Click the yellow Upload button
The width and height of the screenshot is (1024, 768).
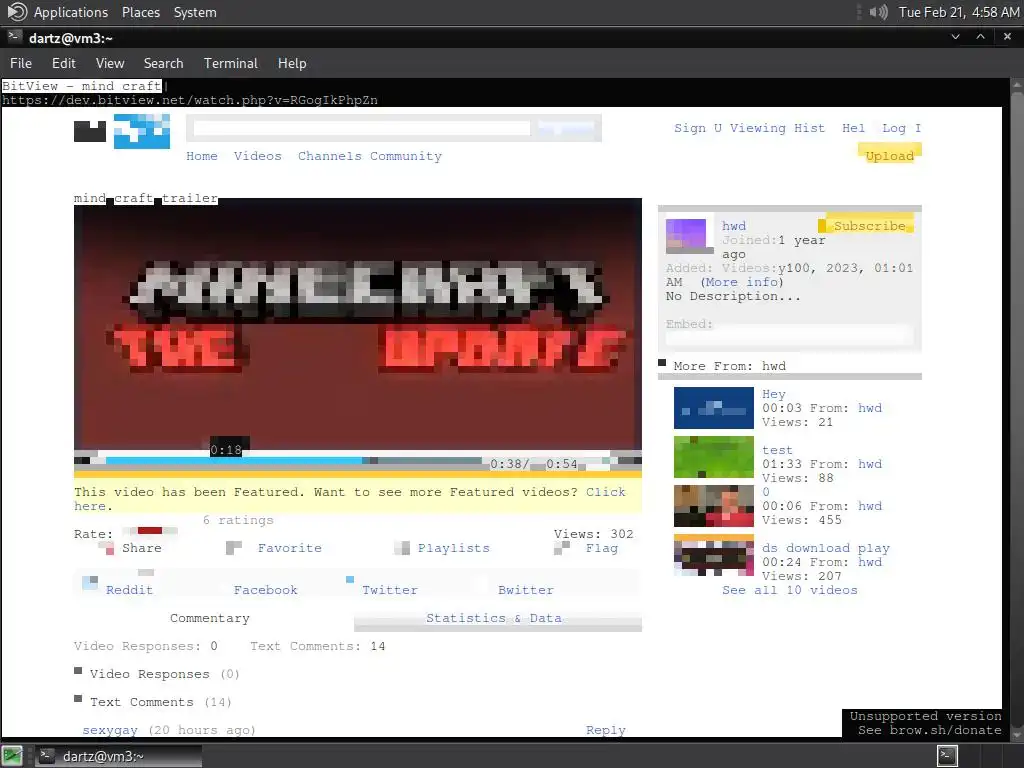click(889, 154)
